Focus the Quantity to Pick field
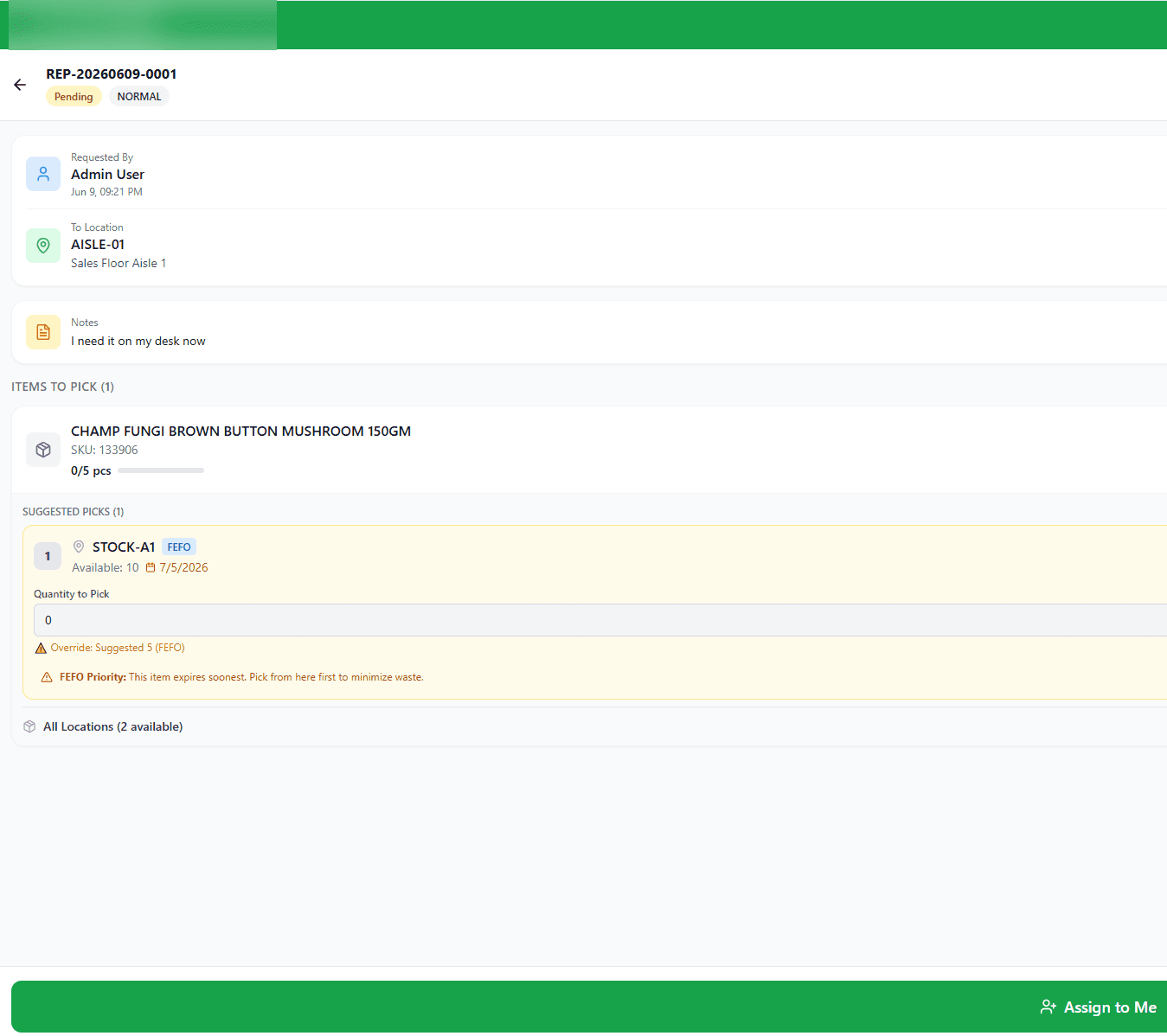This screenshot has height=1036, width=1167. pos(600,620)
